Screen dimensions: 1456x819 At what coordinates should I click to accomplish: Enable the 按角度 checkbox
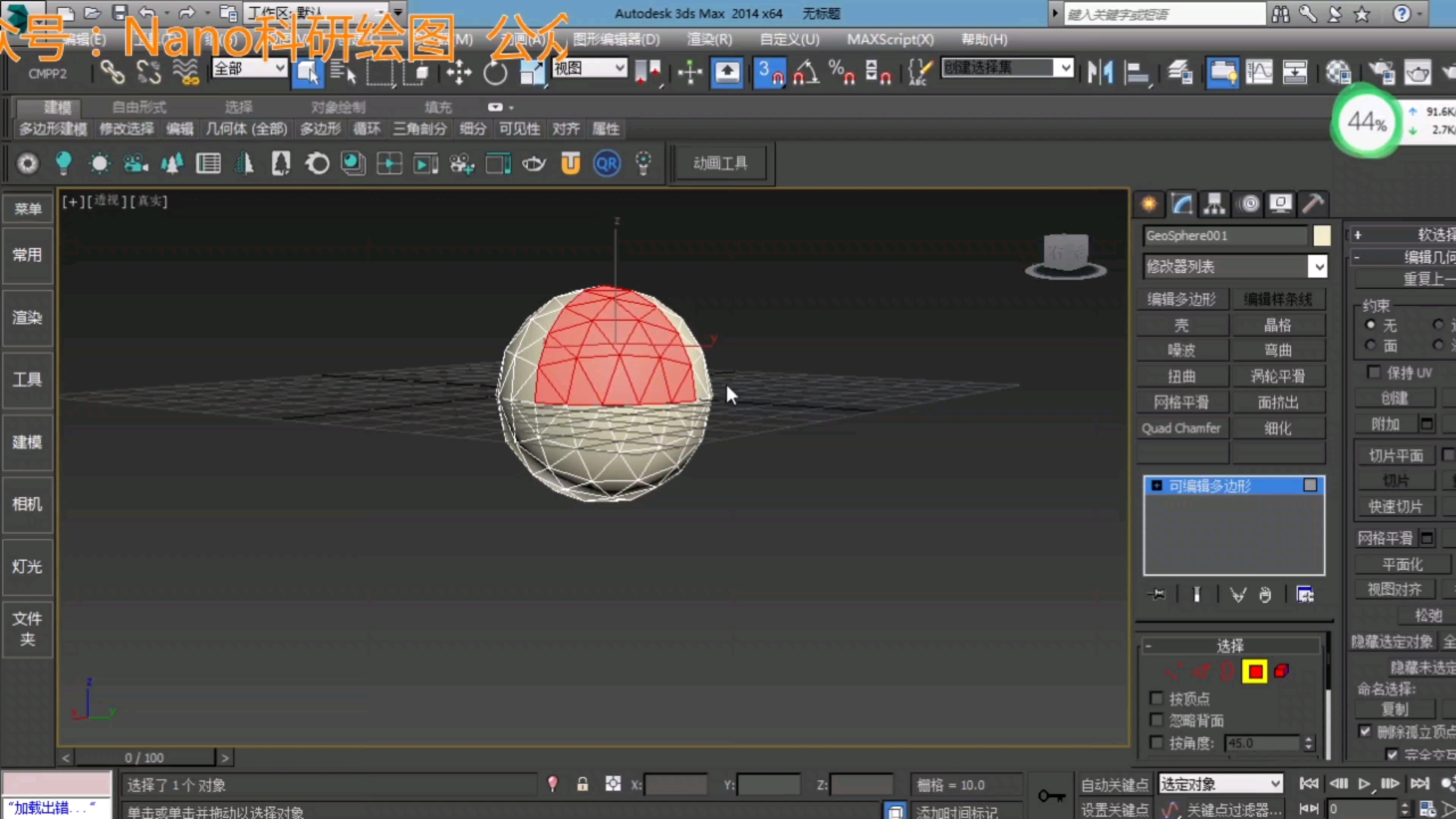point(1156,742)
